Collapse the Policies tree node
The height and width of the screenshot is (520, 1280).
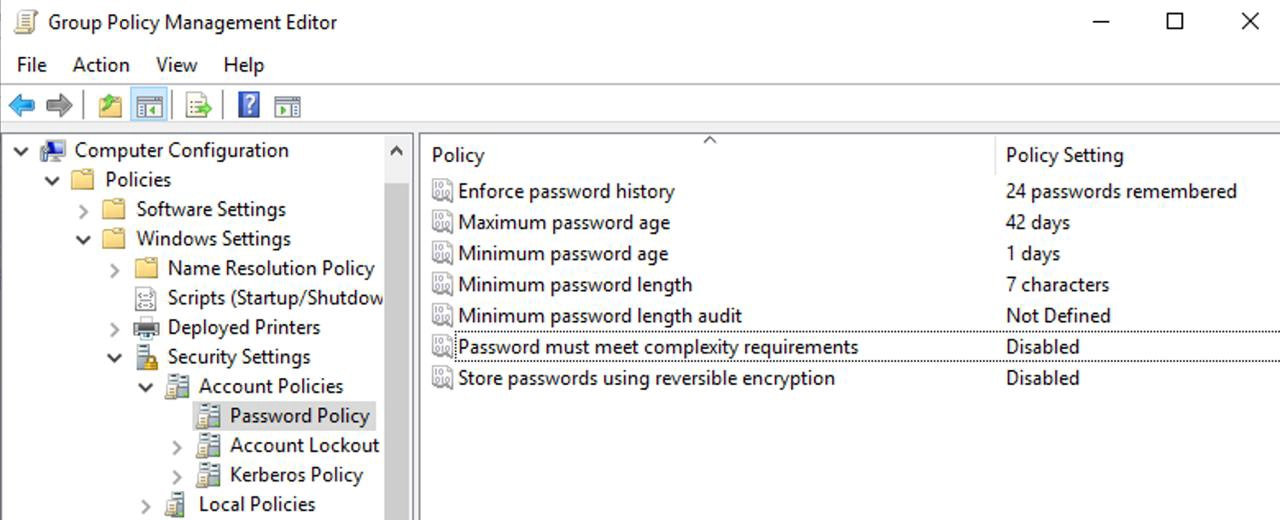coord(52,181)
